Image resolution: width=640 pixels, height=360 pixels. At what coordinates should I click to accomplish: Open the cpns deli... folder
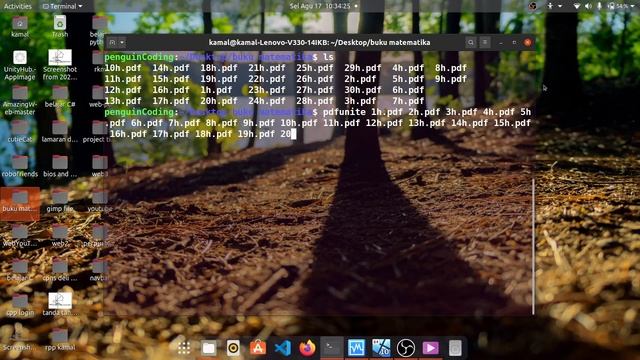click(60, 270)
